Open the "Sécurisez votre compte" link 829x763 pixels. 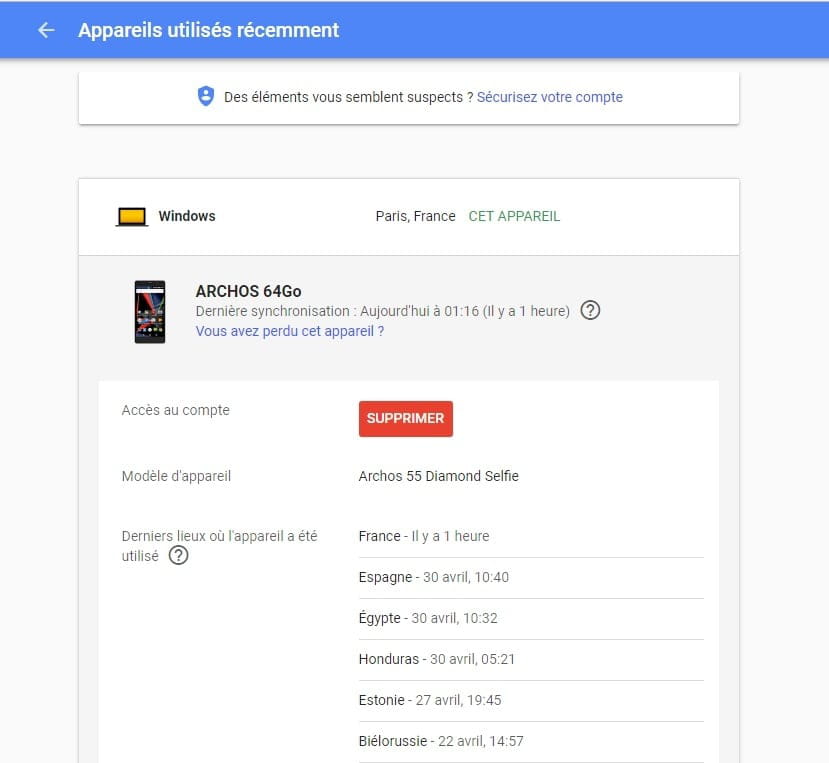coord(549,97)
